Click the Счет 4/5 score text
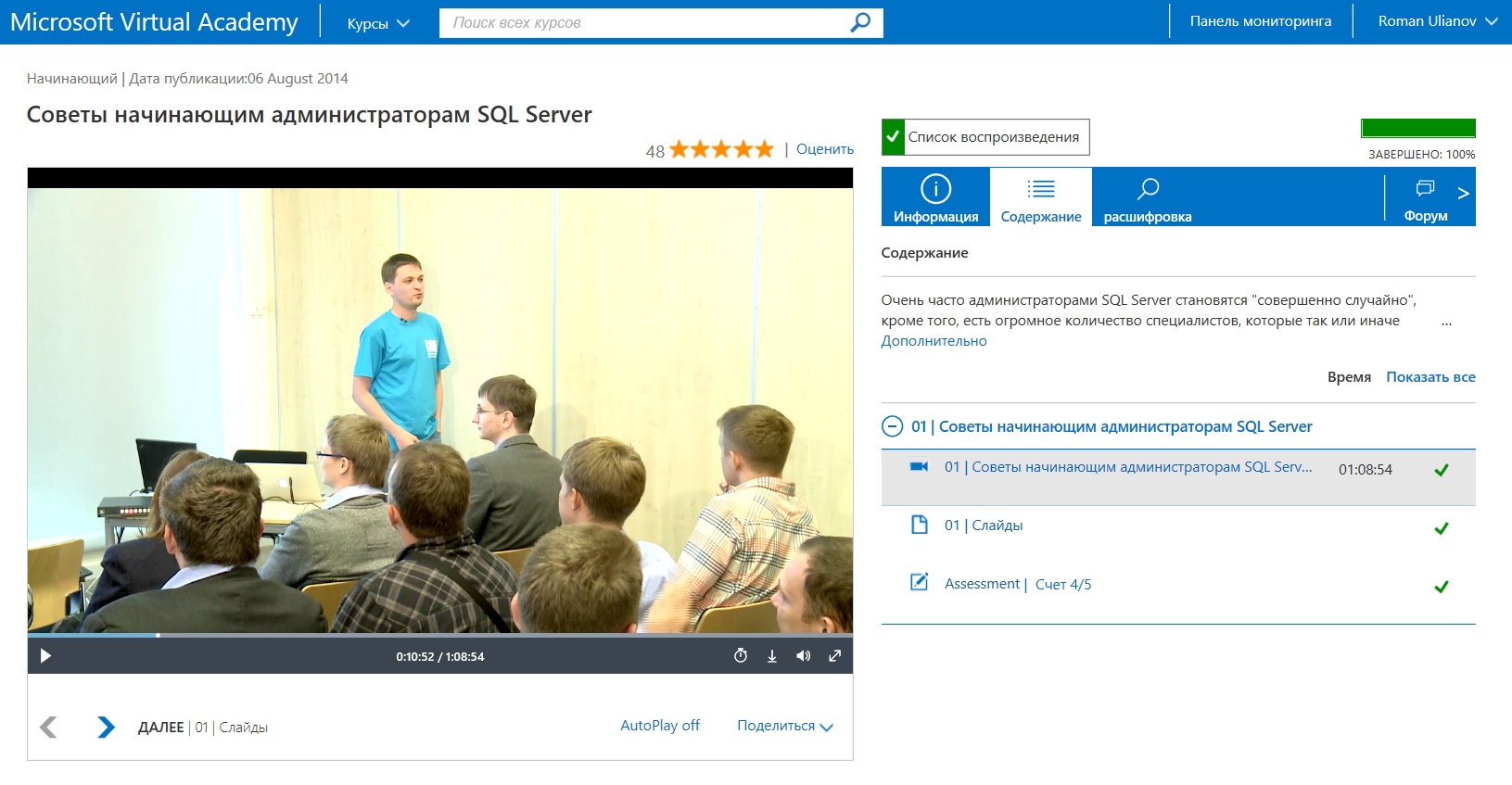Viewport: 1512px width, 785px height. [1063, 585]
